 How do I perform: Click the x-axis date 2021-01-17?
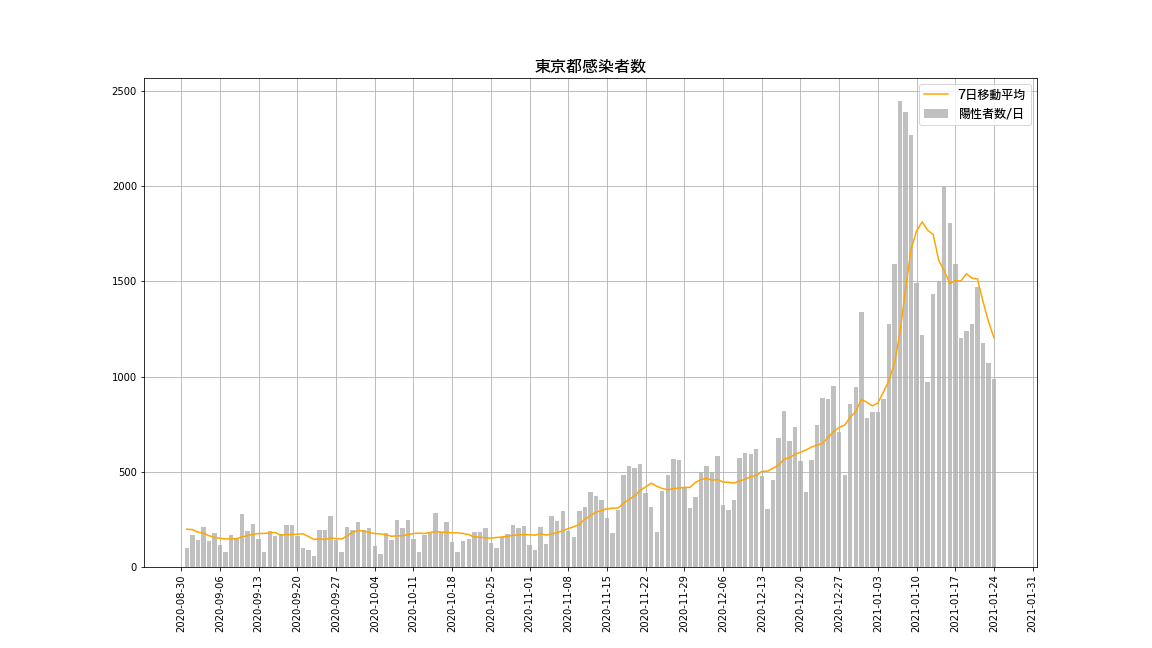tap(955, 604)
